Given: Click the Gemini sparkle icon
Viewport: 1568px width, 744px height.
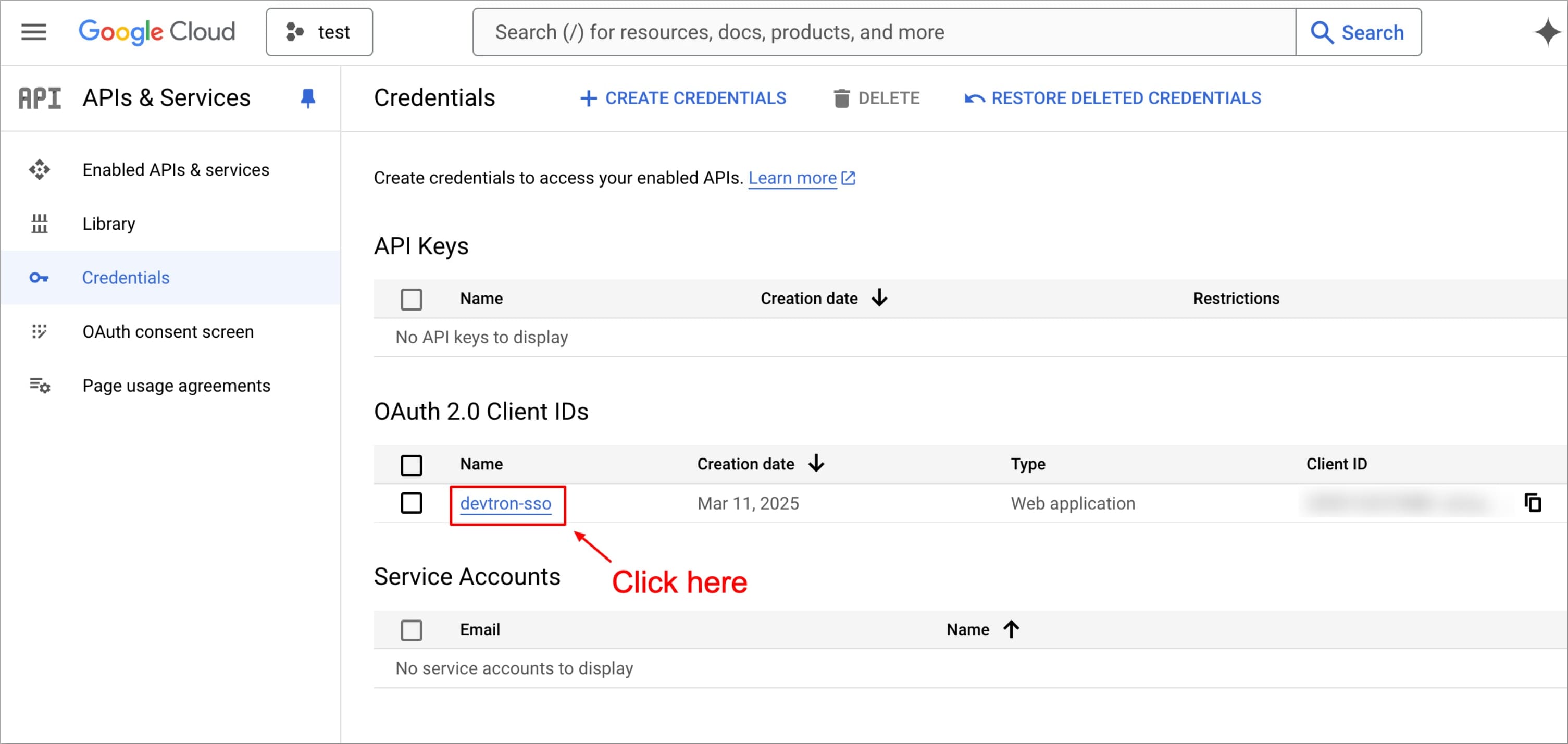Looking at the screenshot, I should tap(1547, 32).
